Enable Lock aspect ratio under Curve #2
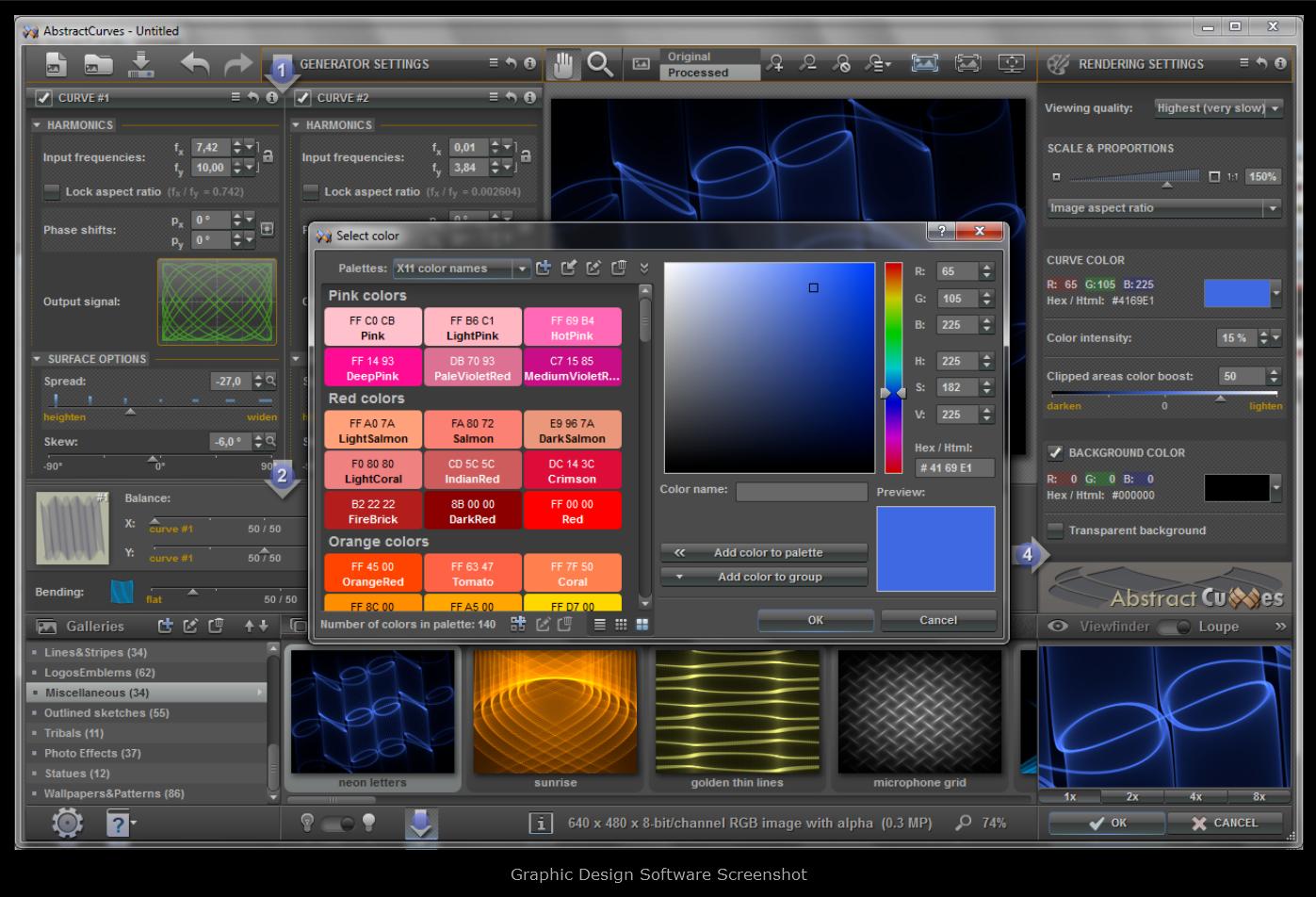1316x897 pixels. tap(311, 191)
